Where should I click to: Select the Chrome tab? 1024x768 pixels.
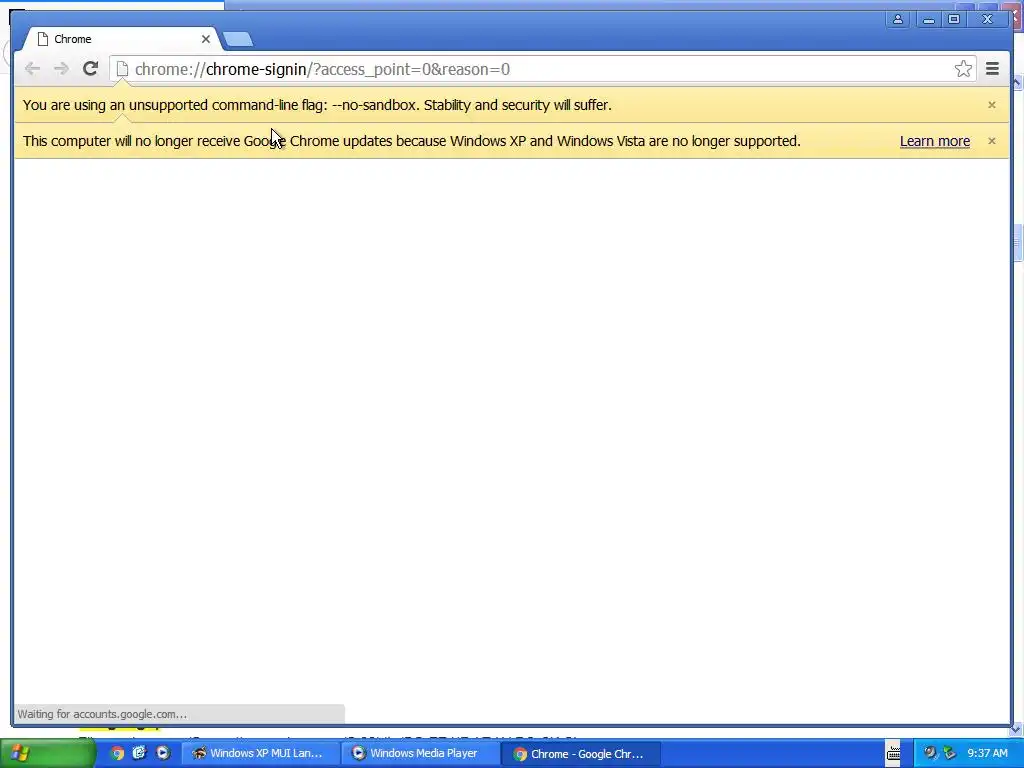tap(121, 39)
